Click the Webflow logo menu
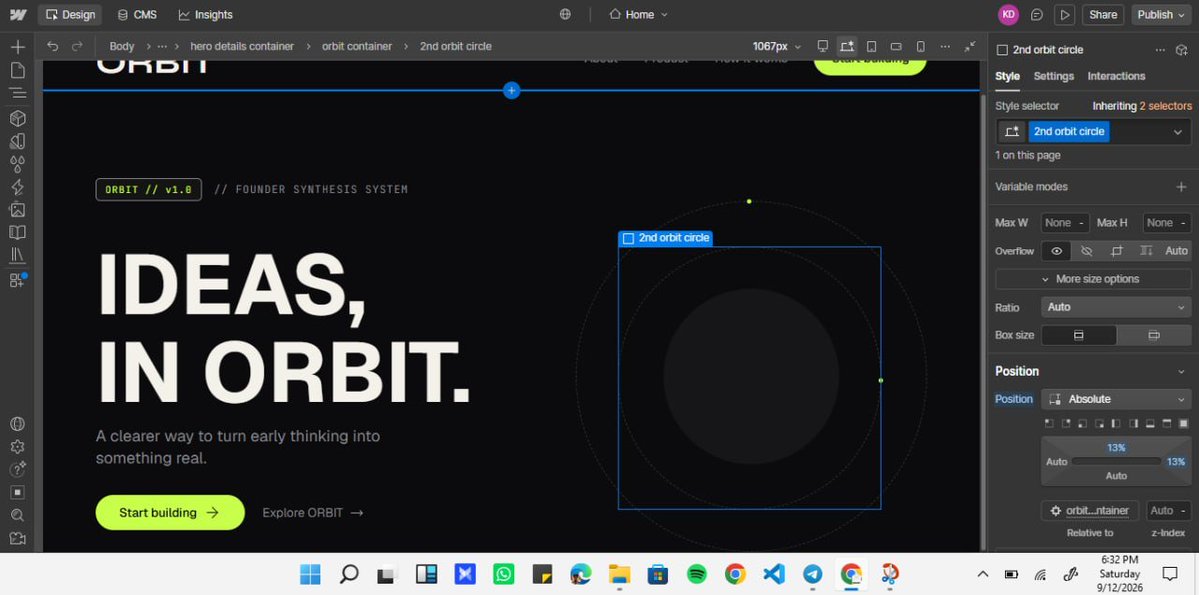The width and height of the screenshot is (1199, 595). tap(18, 15)
